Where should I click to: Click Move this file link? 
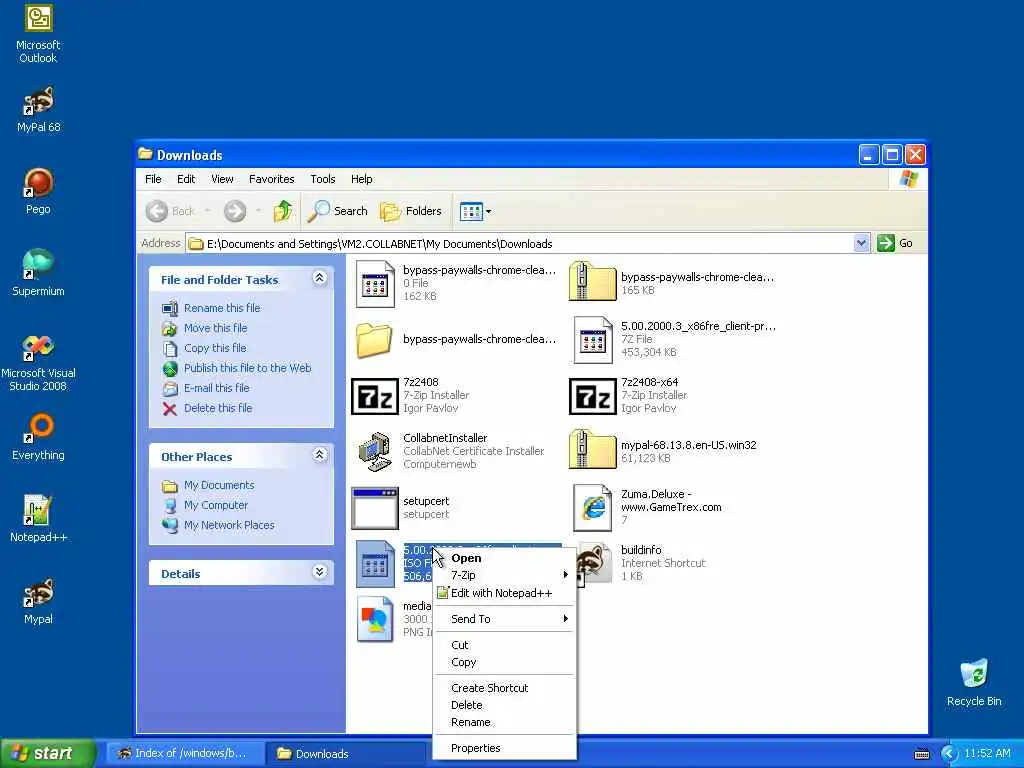pyautogui.click(x=216, y=328)
